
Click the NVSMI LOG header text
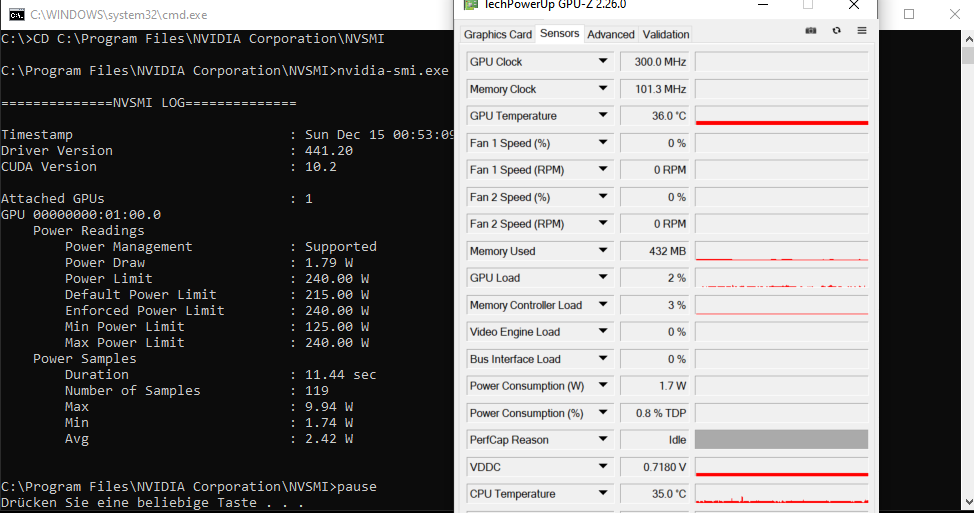149,102
